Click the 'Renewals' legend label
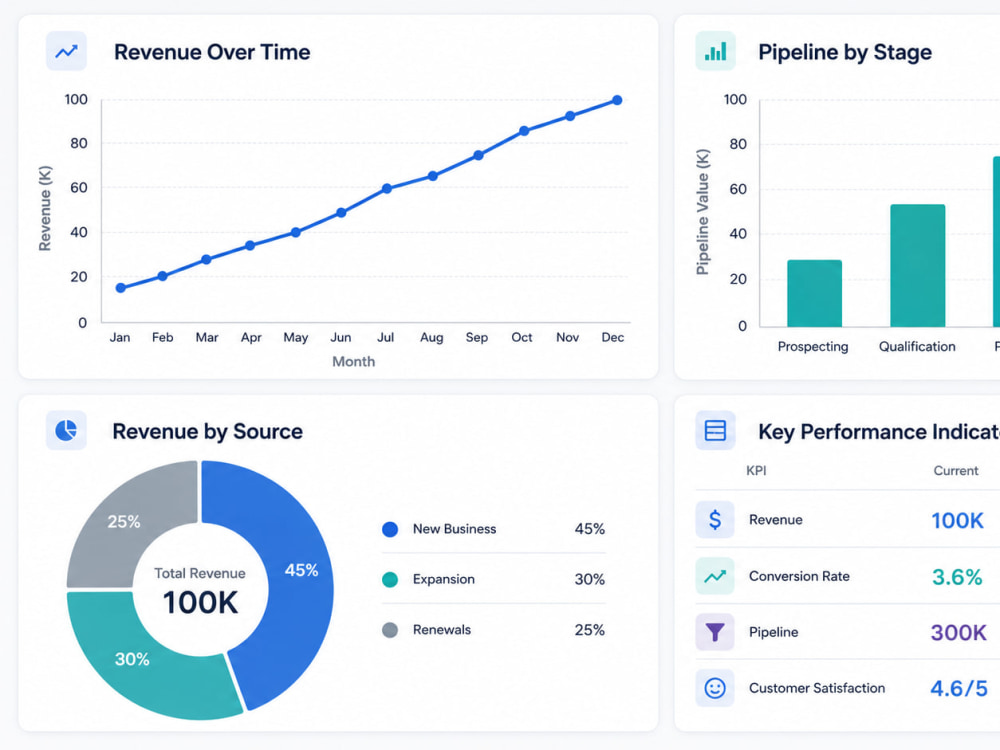This screenshot has width=1000, height=750. [x=441, y=629]
